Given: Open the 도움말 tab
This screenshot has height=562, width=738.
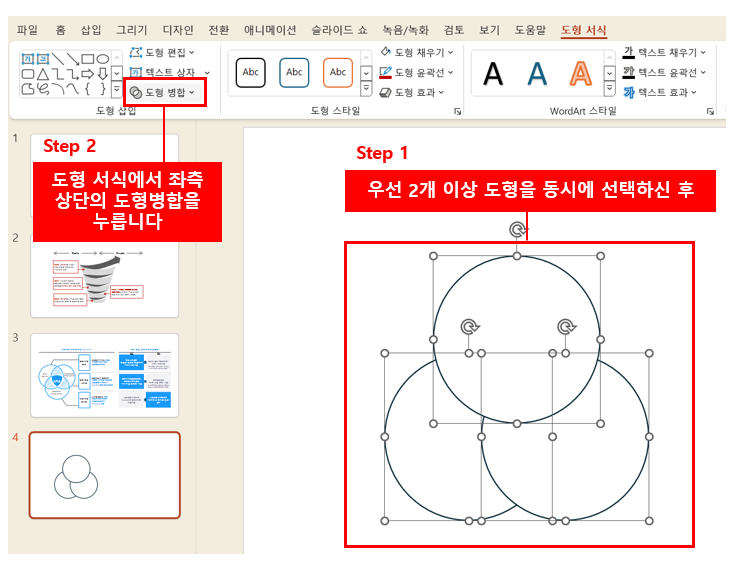Looking at the screenshot, I should pos(530,30).
